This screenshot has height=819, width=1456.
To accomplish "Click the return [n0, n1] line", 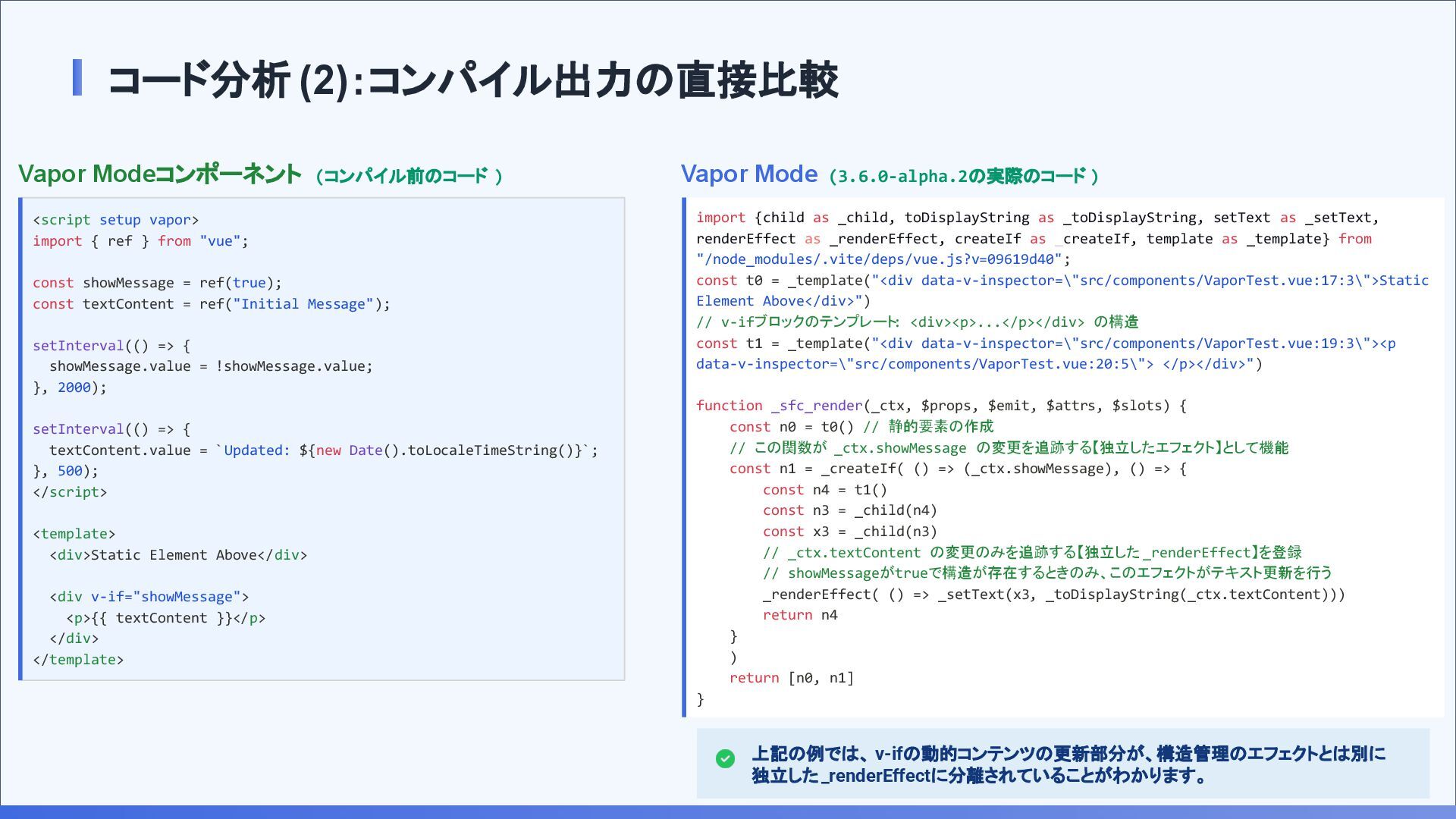I will click(791, 678).
